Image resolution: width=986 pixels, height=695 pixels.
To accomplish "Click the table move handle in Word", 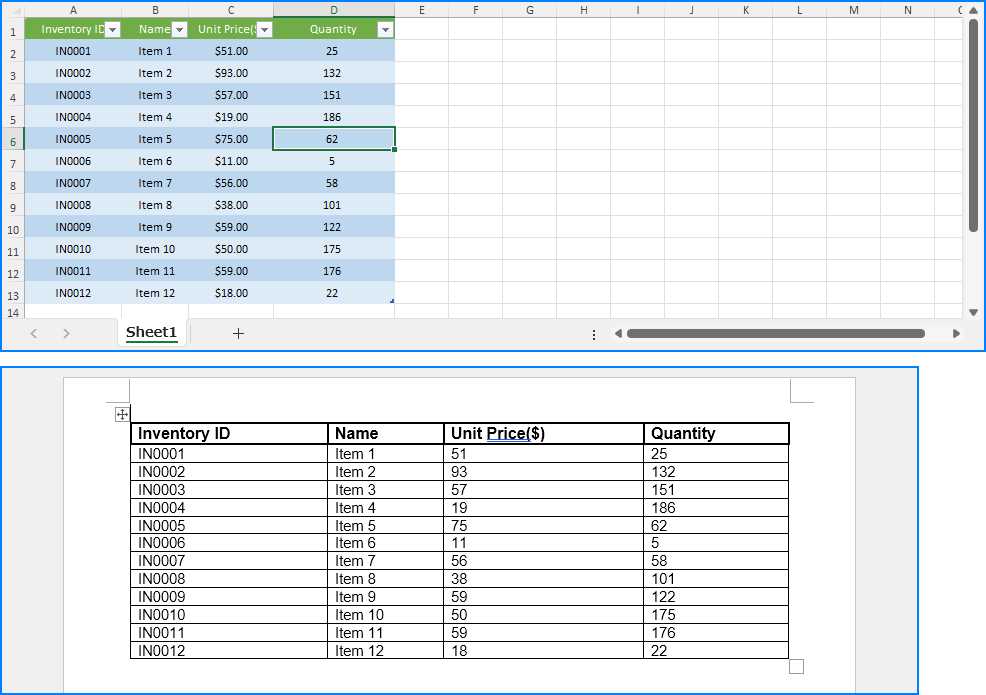I will click(122, 414).
